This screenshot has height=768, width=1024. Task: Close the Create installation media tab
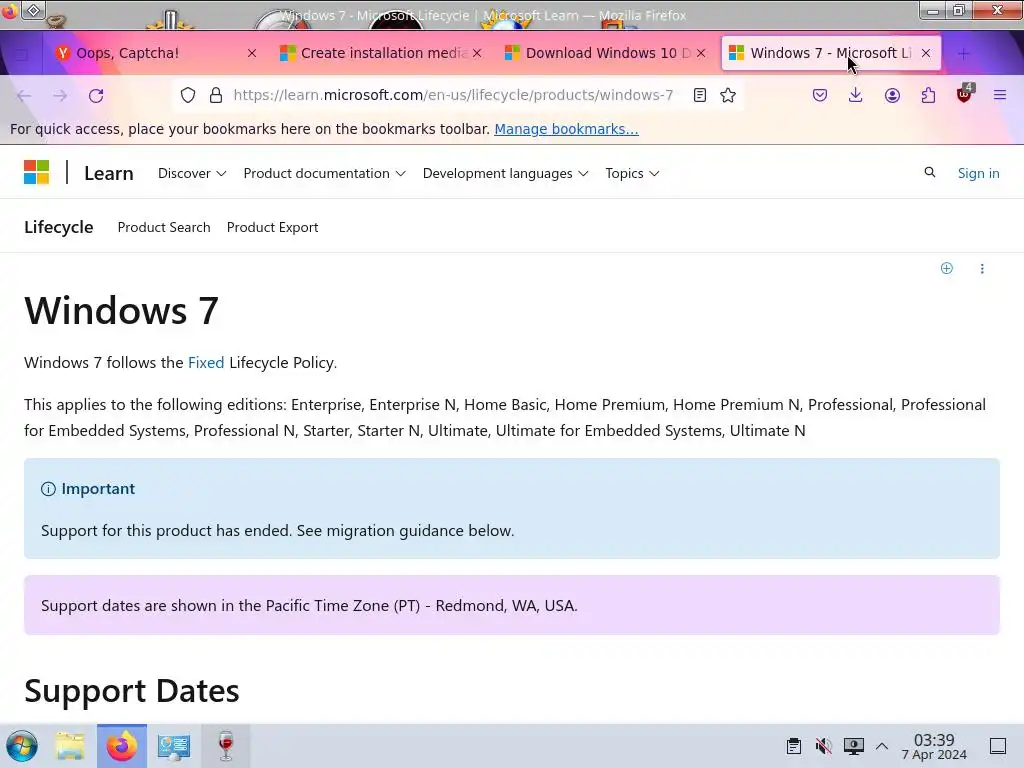pos(477,54)
